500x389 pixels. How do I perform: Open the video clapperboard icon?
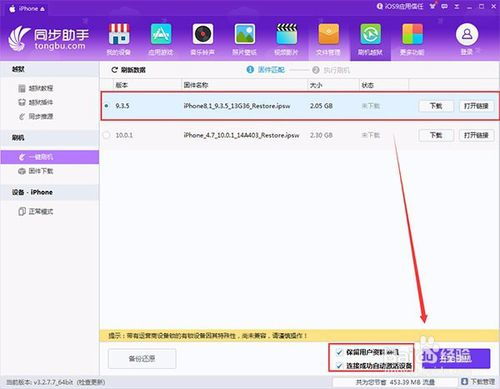pyautogui.click(x=287, y=34)
